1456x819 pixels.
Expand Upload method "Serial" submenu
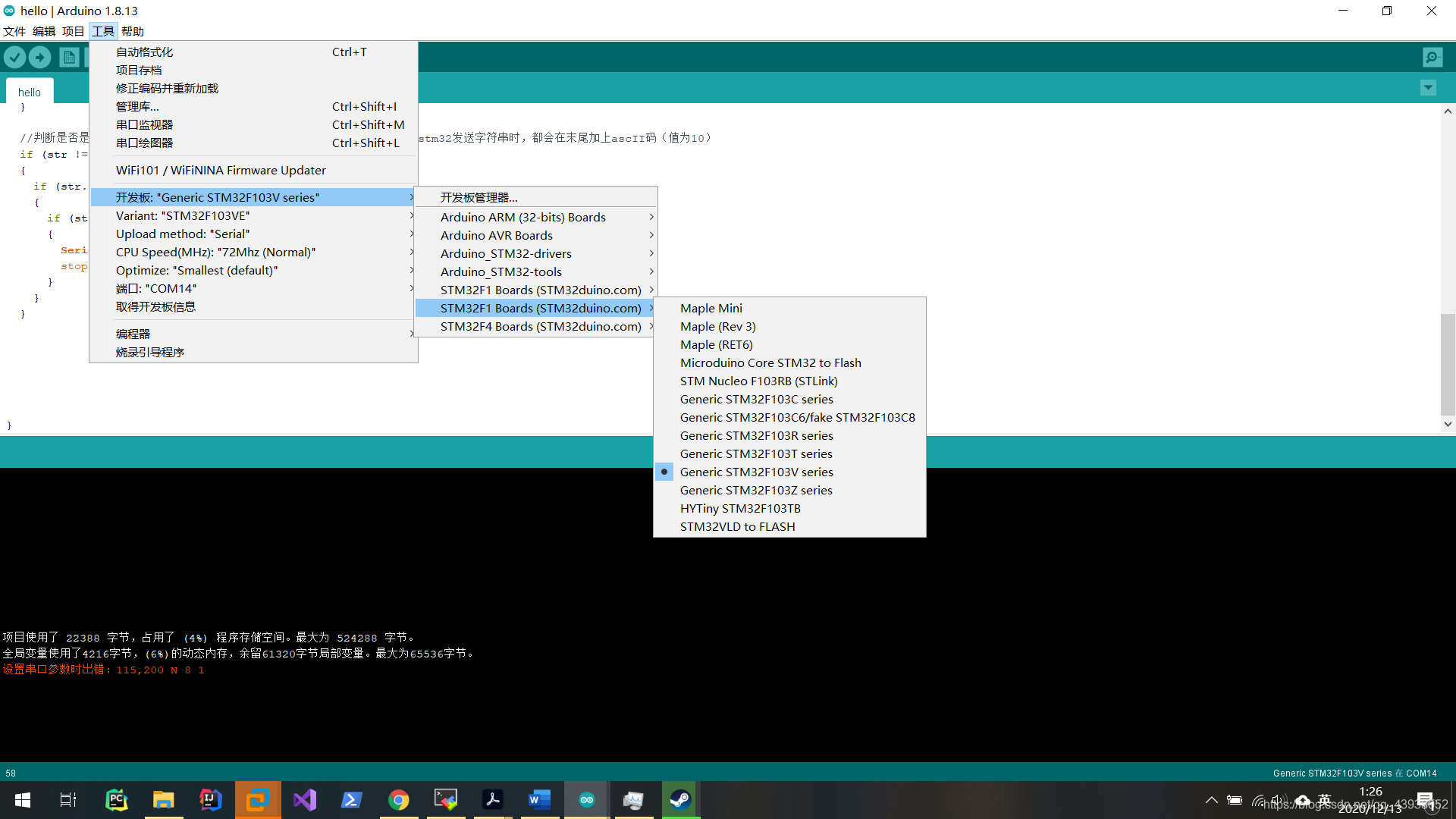point(253,234)
